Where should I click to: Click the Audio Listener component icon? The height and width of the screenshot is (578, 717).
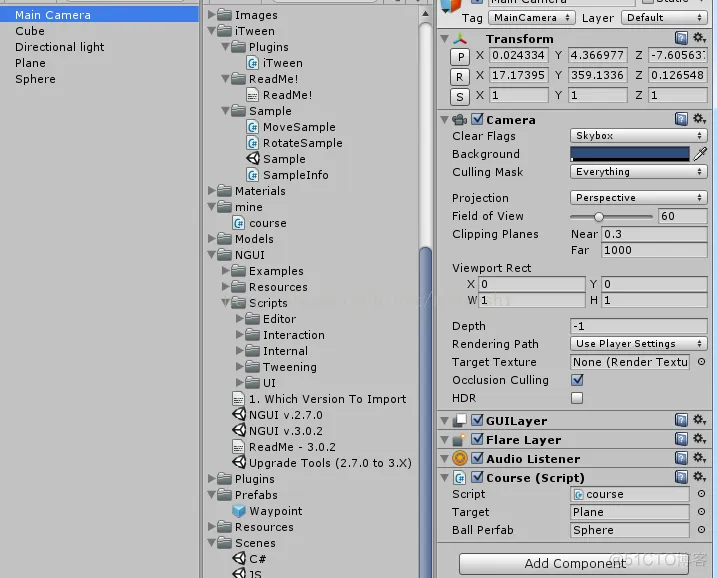click(460, 458)
